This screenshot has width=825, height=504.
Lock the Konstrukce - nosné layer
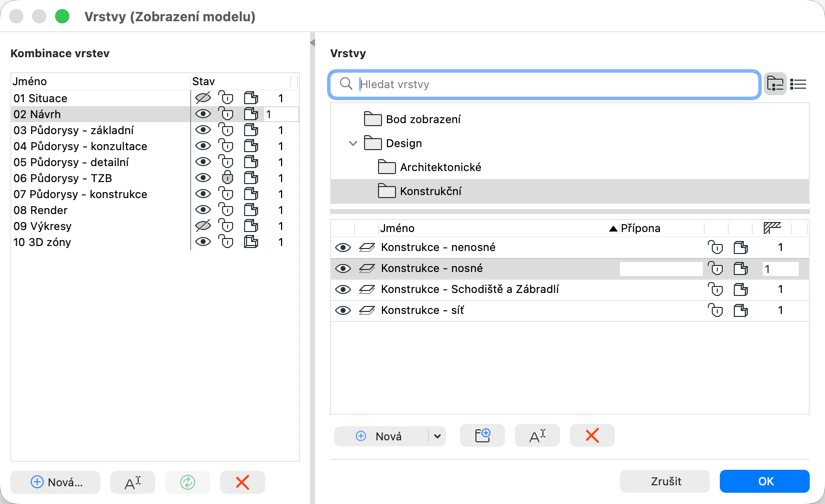tap(715, 268)
